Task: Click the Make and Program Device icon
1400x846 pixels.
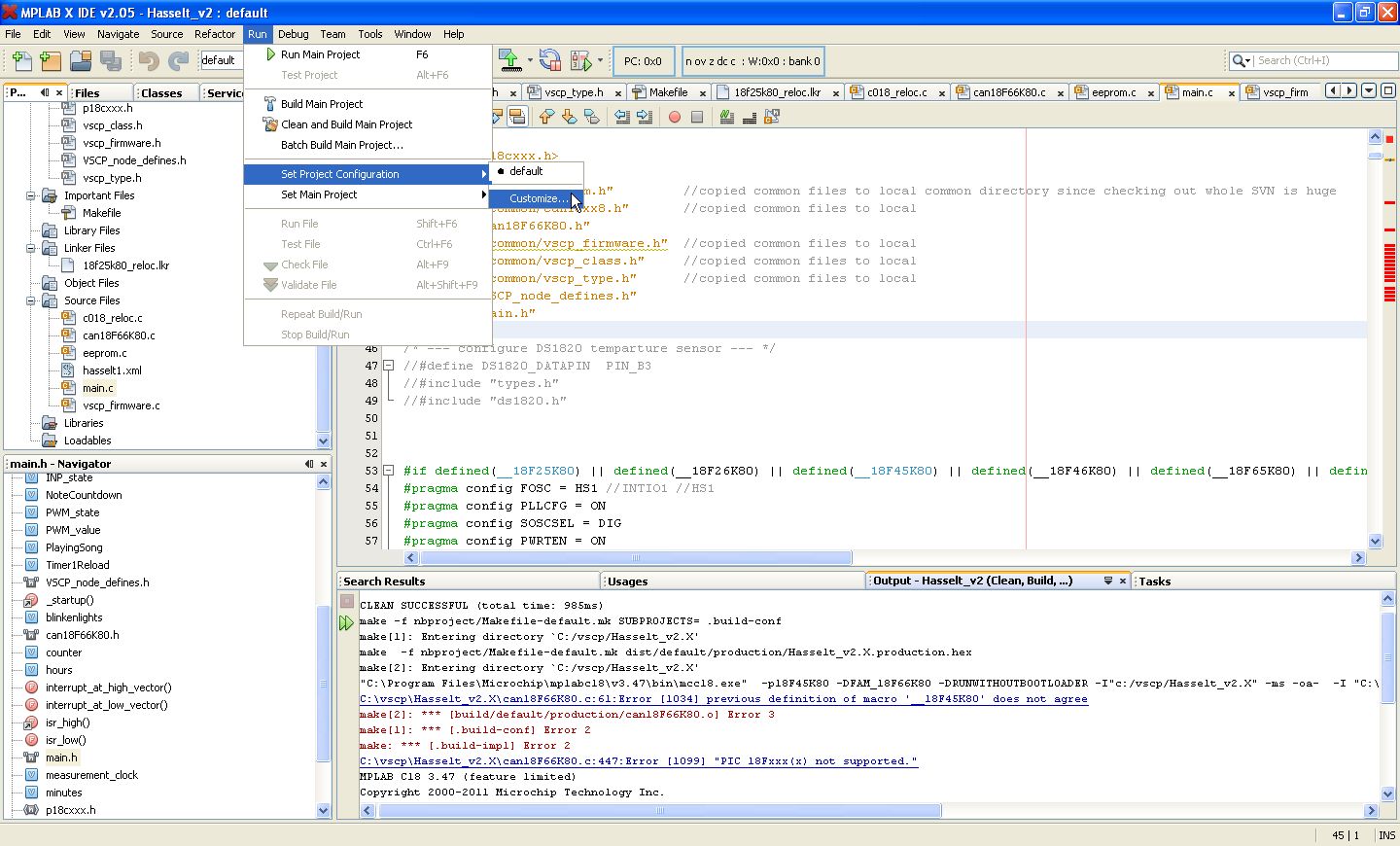Action: pos(510,61)
